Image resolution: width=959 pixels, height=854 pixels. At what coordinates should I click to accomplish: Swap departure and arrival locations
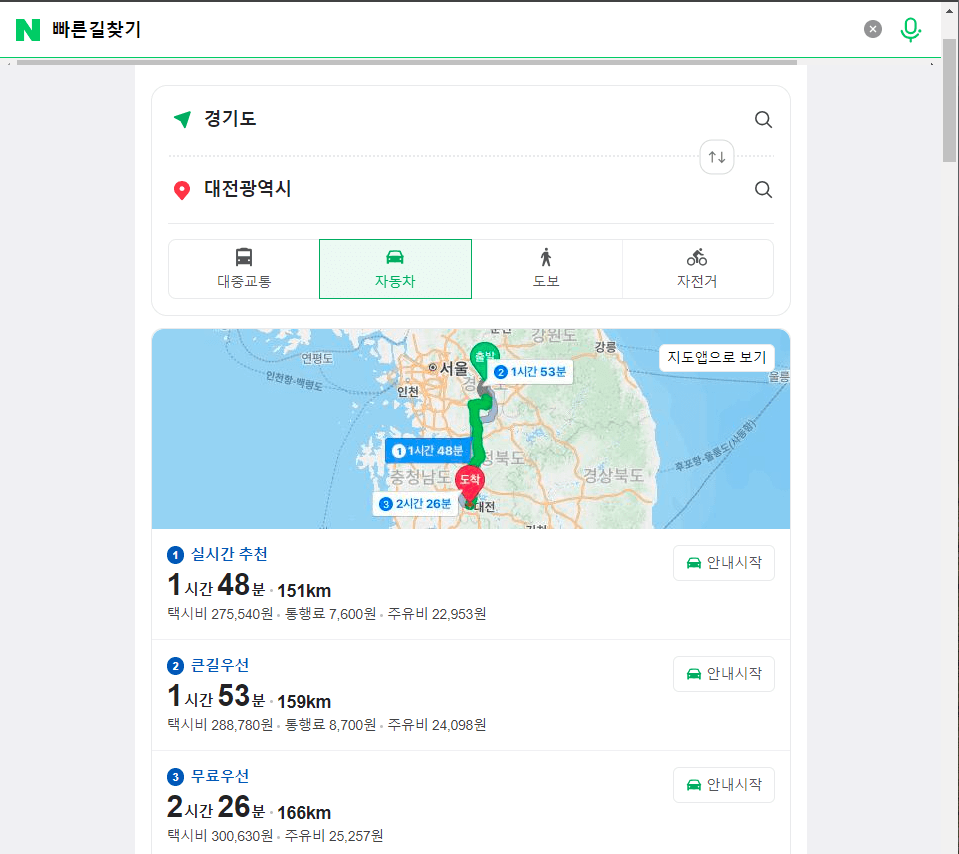pyautogui.click(x=716, y=157)
